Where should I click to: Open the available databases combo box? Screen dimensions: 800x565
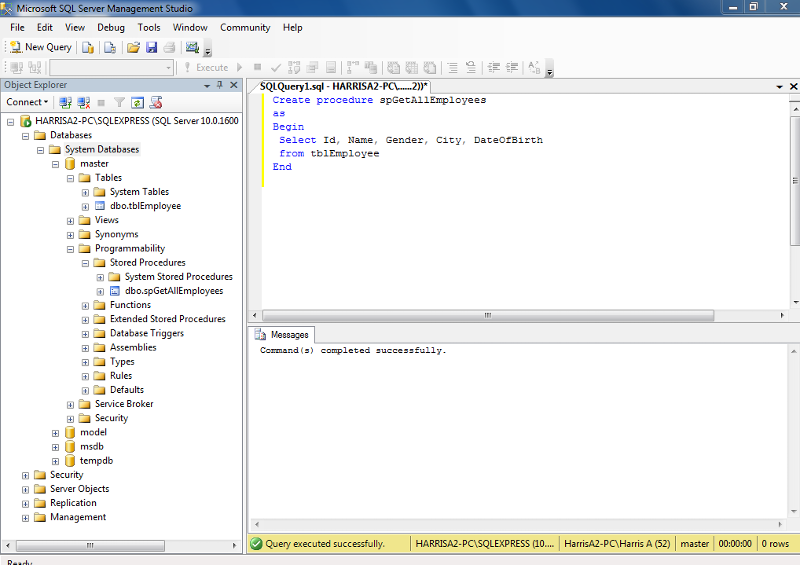[x=112, y=67]
